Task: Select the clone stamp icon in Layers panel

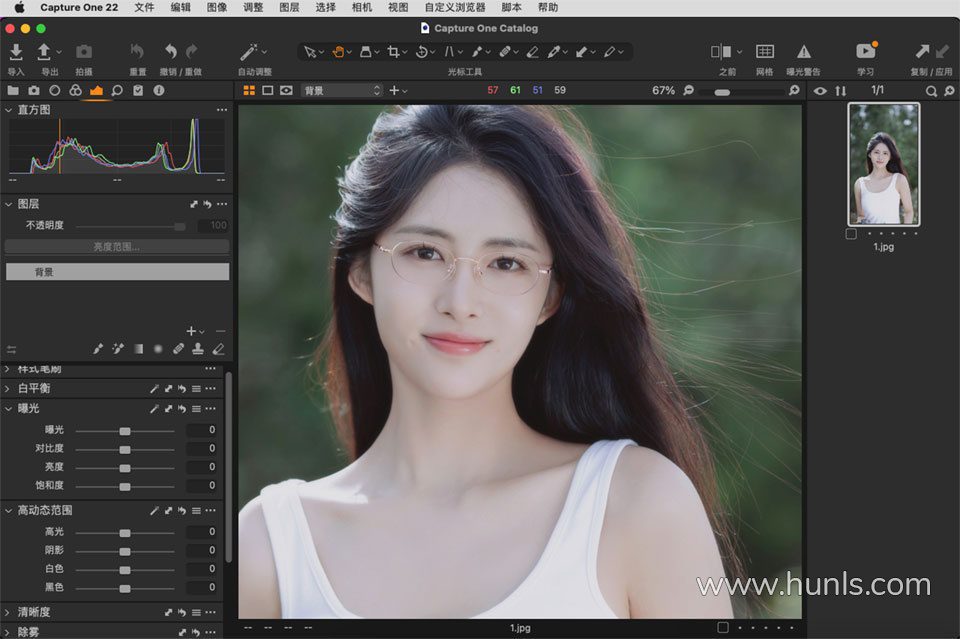Action: 198,349
